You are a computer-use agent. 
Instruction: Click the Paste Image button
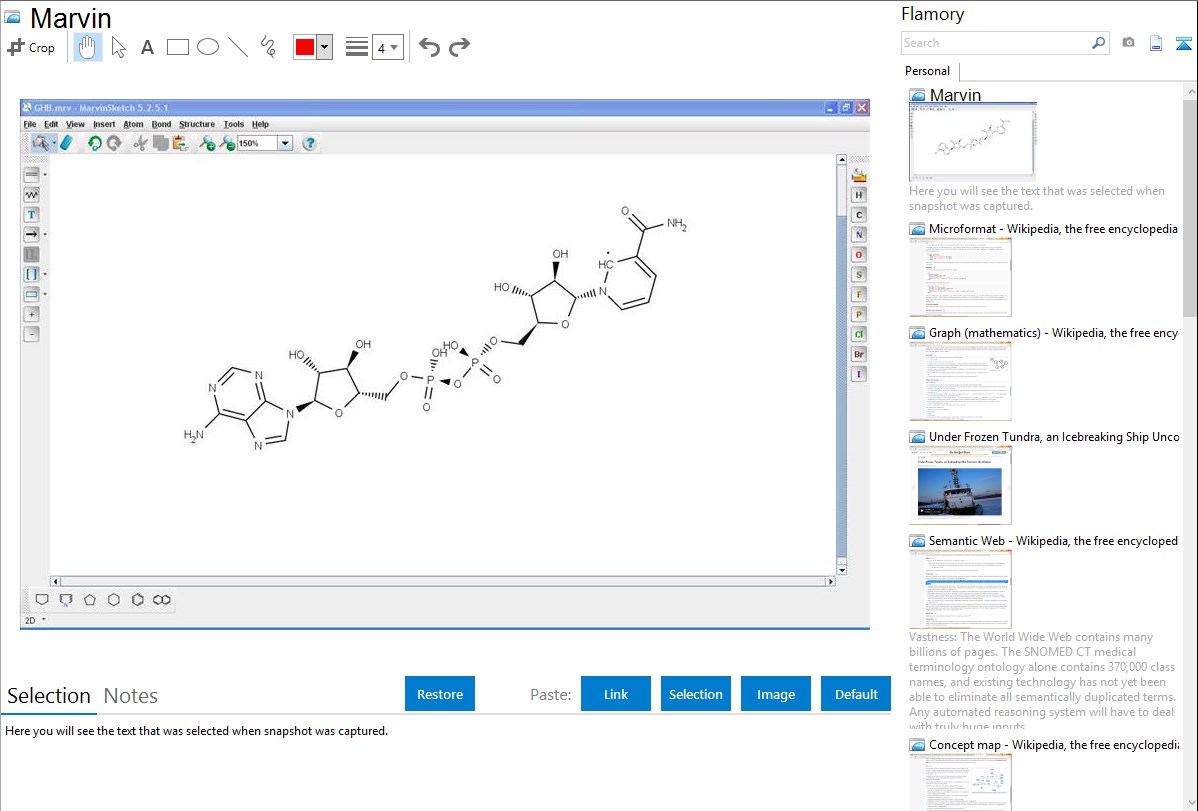point(775,694)
